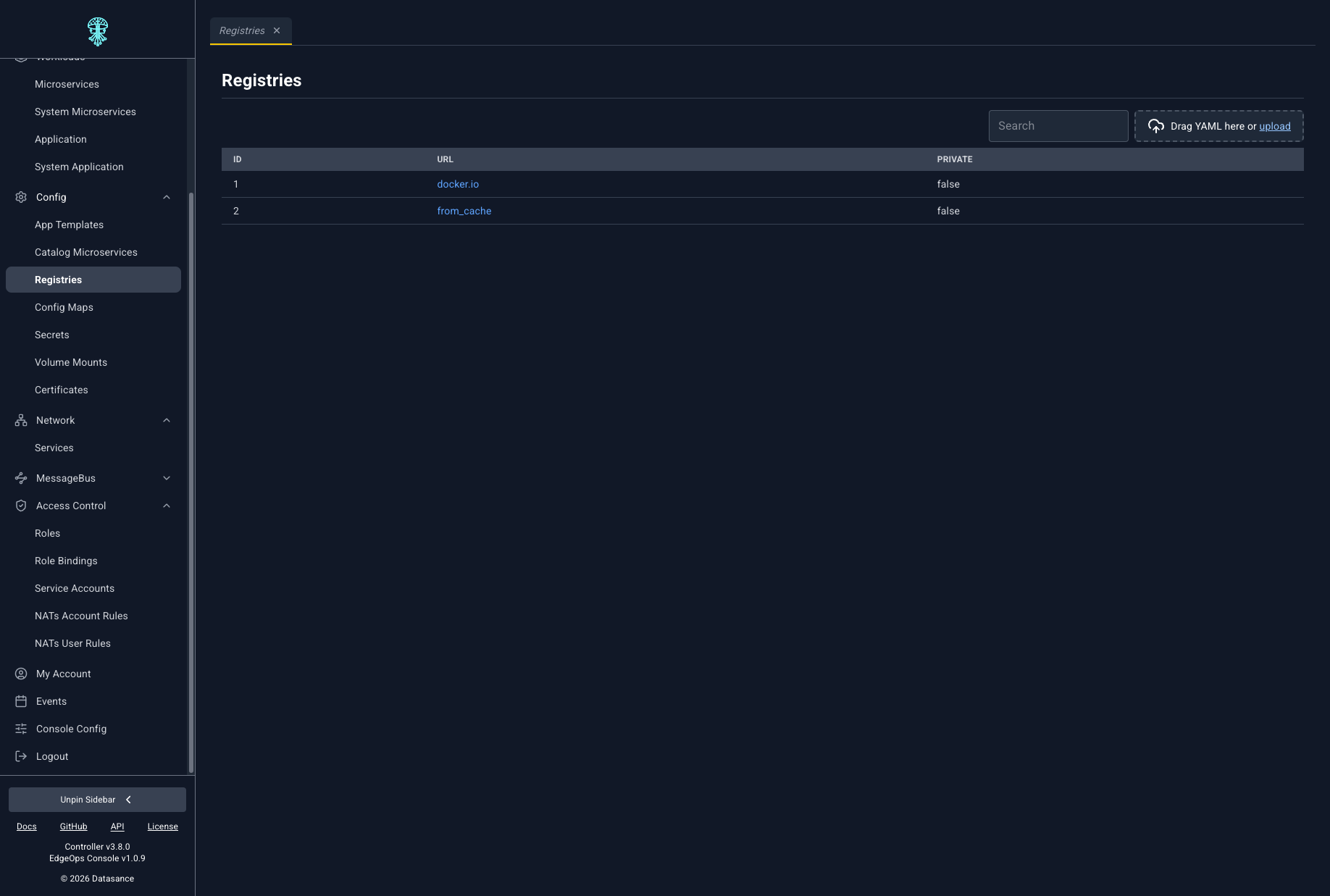The width and height of the screenshot is (1330, 896).
Task: Open the docker.io registry
Action: tap(458, 184)
